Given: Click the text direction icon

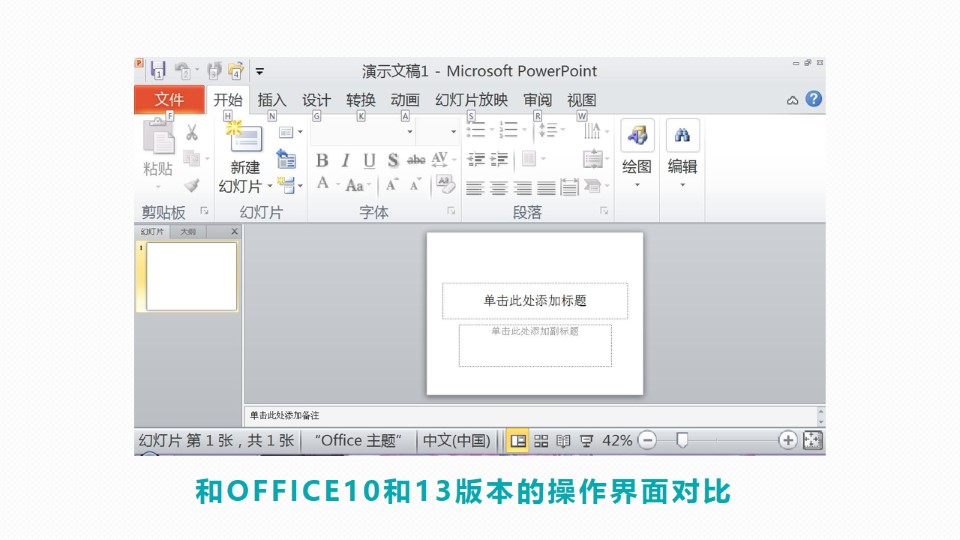Looking at the screenshot, I should (x=593, y=131).
